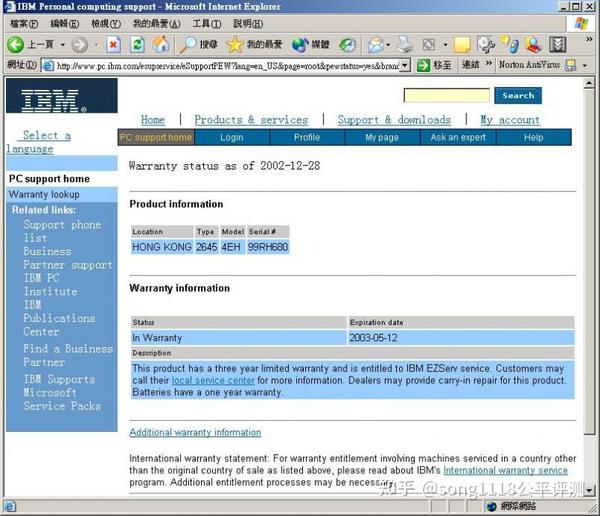Click the IBM site search text field

pos(447,95)
